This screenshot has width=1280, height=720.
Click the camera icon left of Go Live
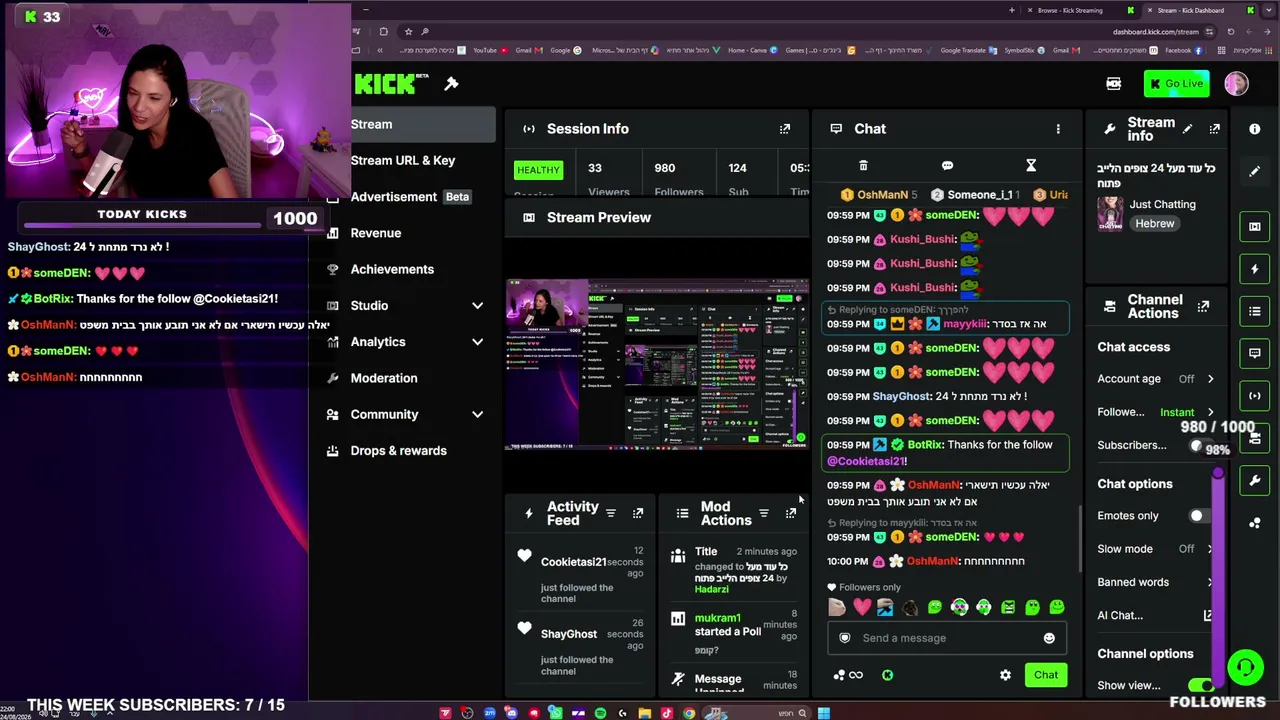point(1114,84)
